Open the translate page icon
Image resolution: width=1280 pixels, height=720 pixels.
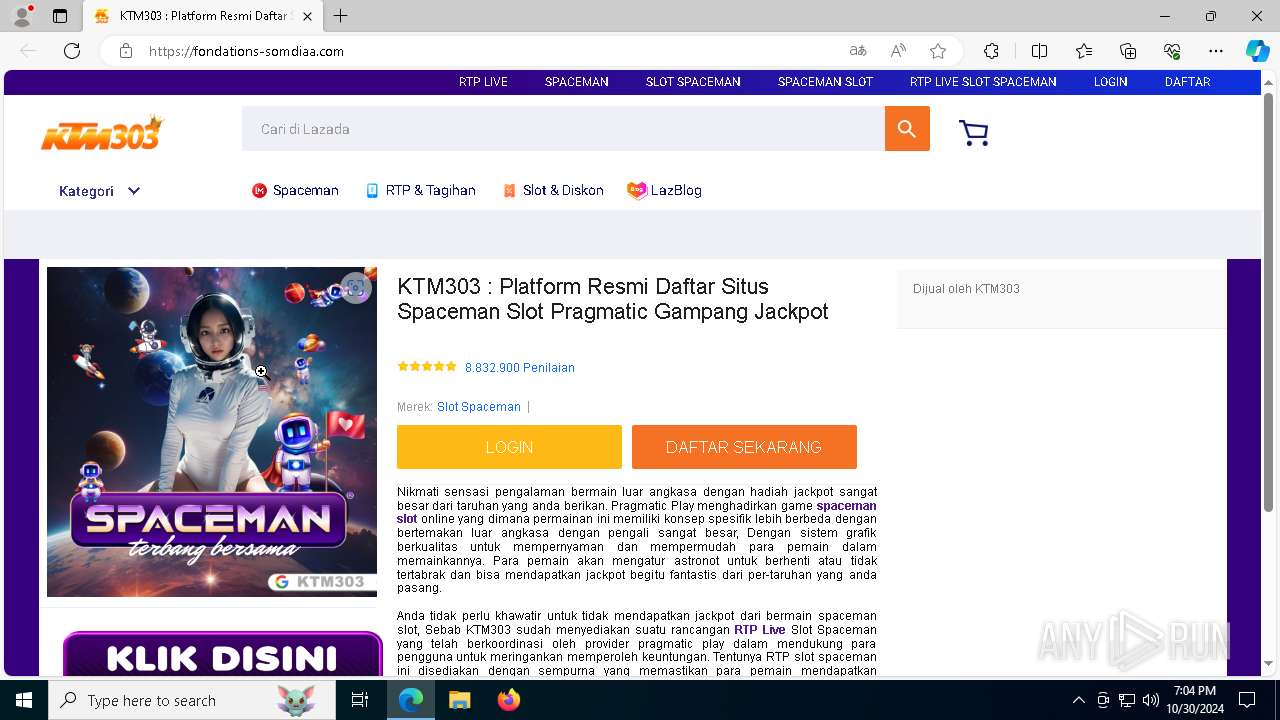pyautogui.click(x=858, y=51)
